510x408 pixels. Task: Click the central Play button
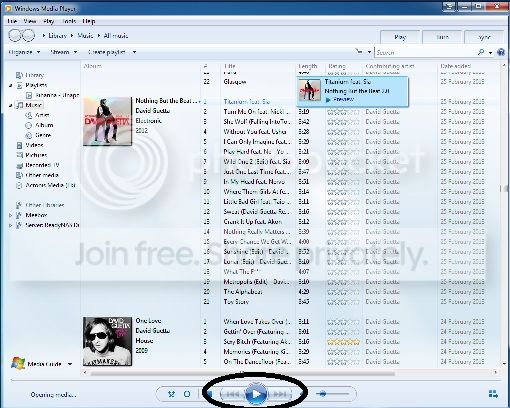point(256,394)
